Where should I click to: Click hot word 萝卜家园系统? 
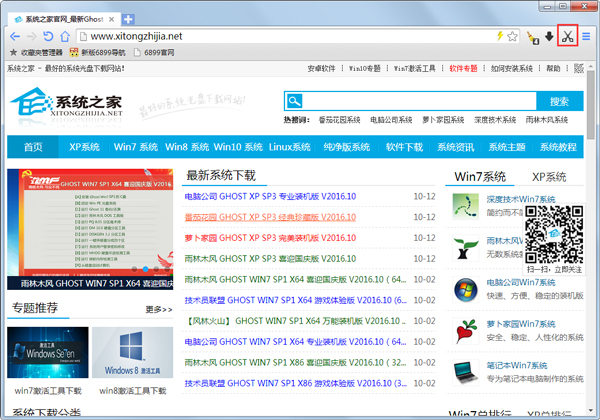tap(443, 120)
